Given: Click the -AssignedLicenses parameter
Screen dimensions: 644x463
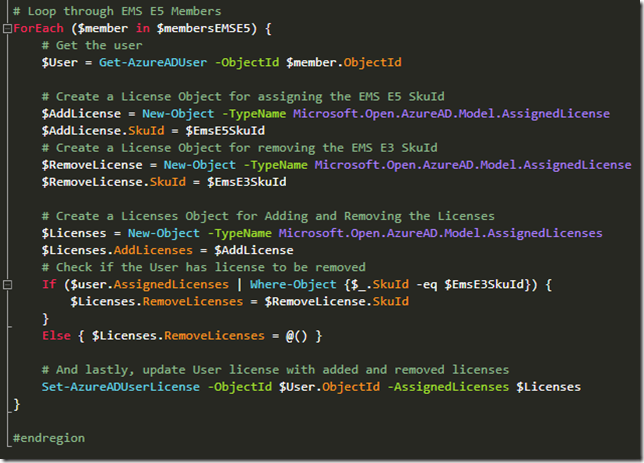Looking at the screenshot, I should (424, 386).
